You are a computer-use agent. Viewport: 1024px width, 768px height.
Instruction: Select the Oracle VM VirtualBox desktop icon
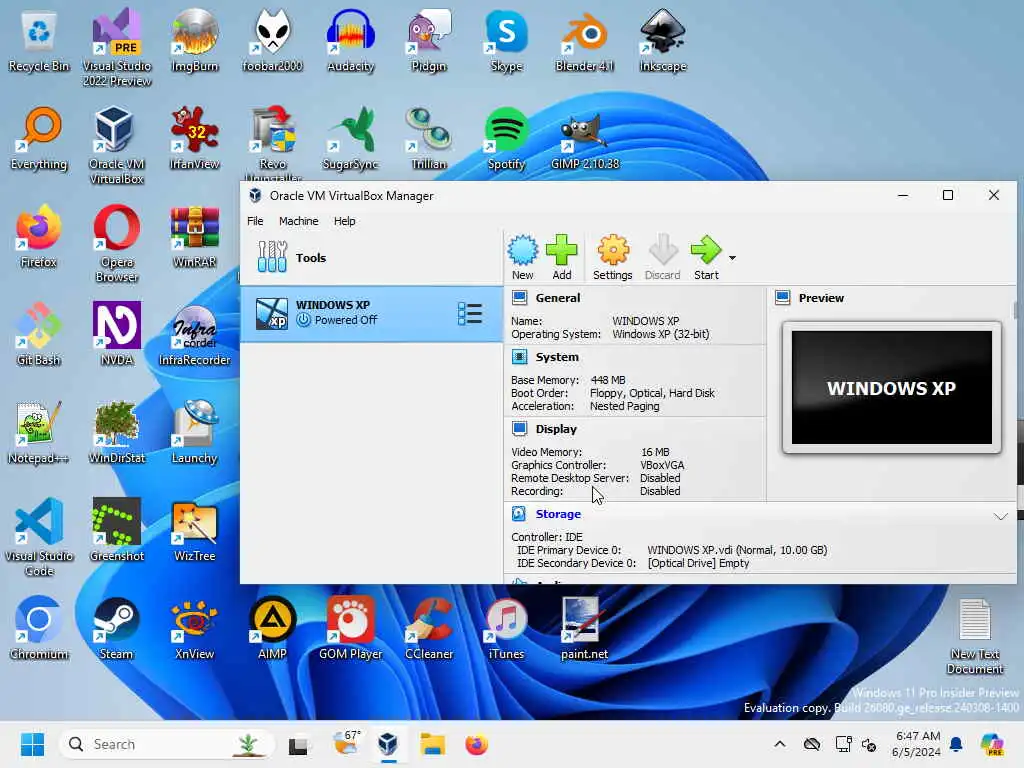[117, 145]
